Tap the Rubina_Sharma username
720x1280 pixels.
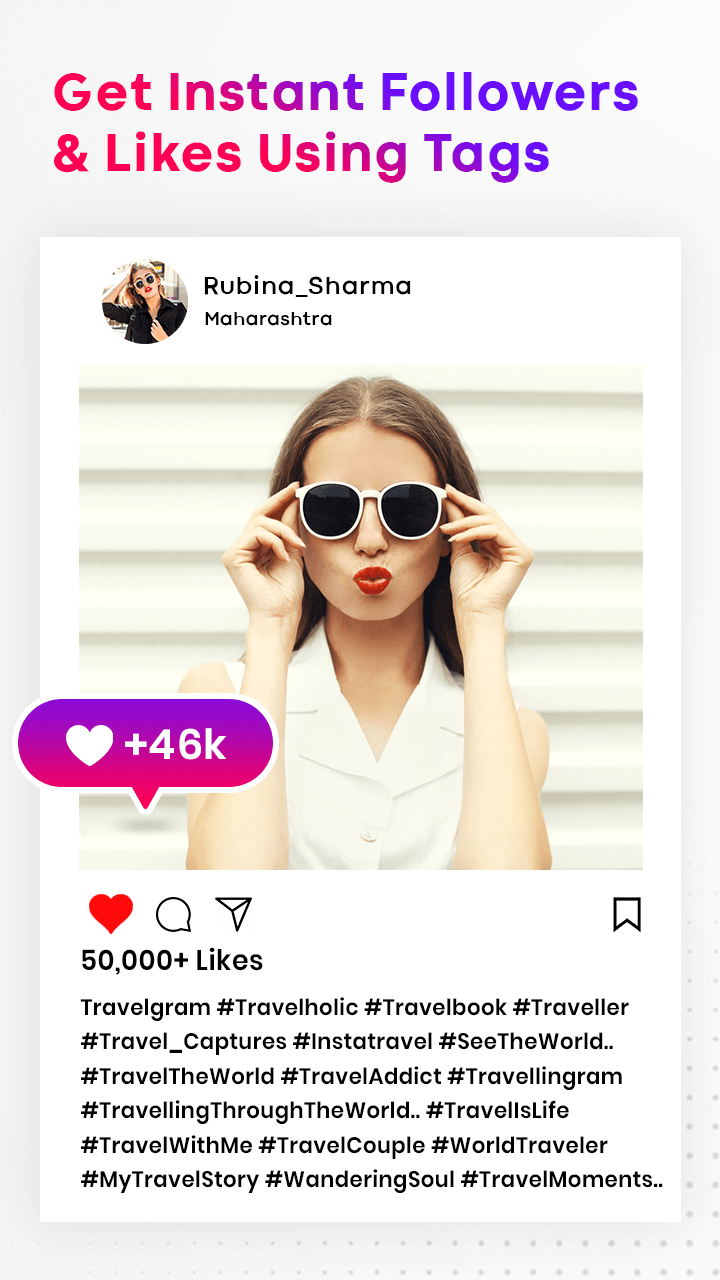point(307,286)
